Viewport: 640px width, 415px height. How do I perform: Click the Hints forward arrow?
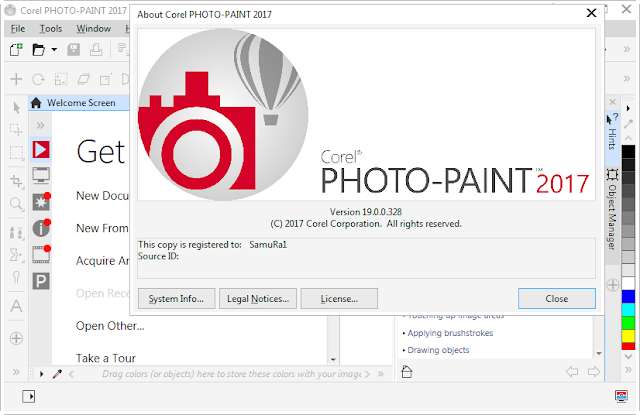click(594, 372)
